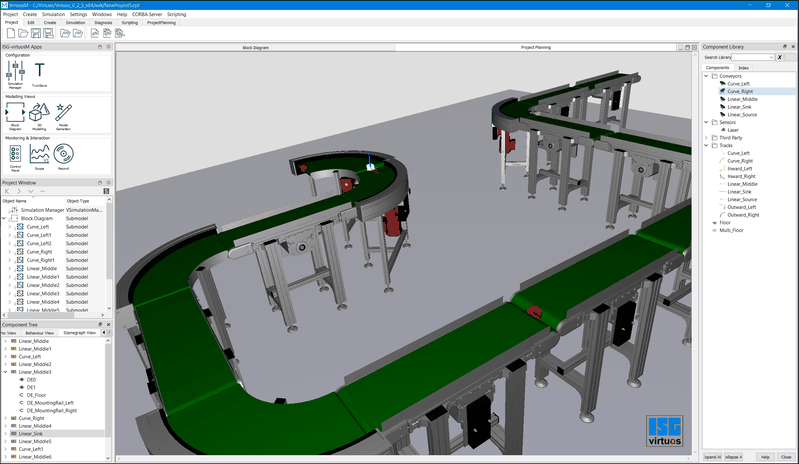Open the Block Diagram modelling view
This screenshot has height=464, width=799.
click(x=15, y=113)
